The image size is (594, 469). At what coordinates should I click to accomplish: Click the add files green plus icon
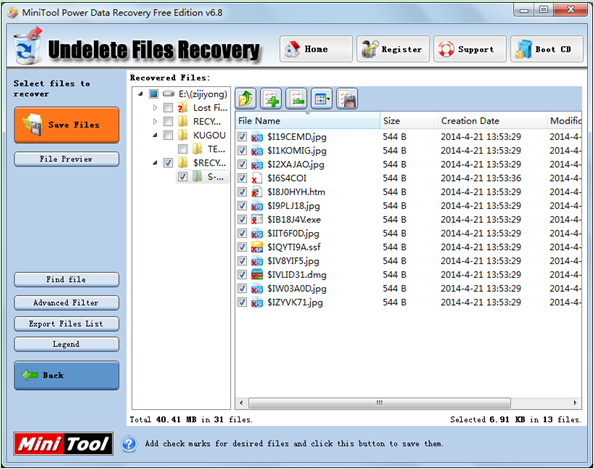(271, 98)
